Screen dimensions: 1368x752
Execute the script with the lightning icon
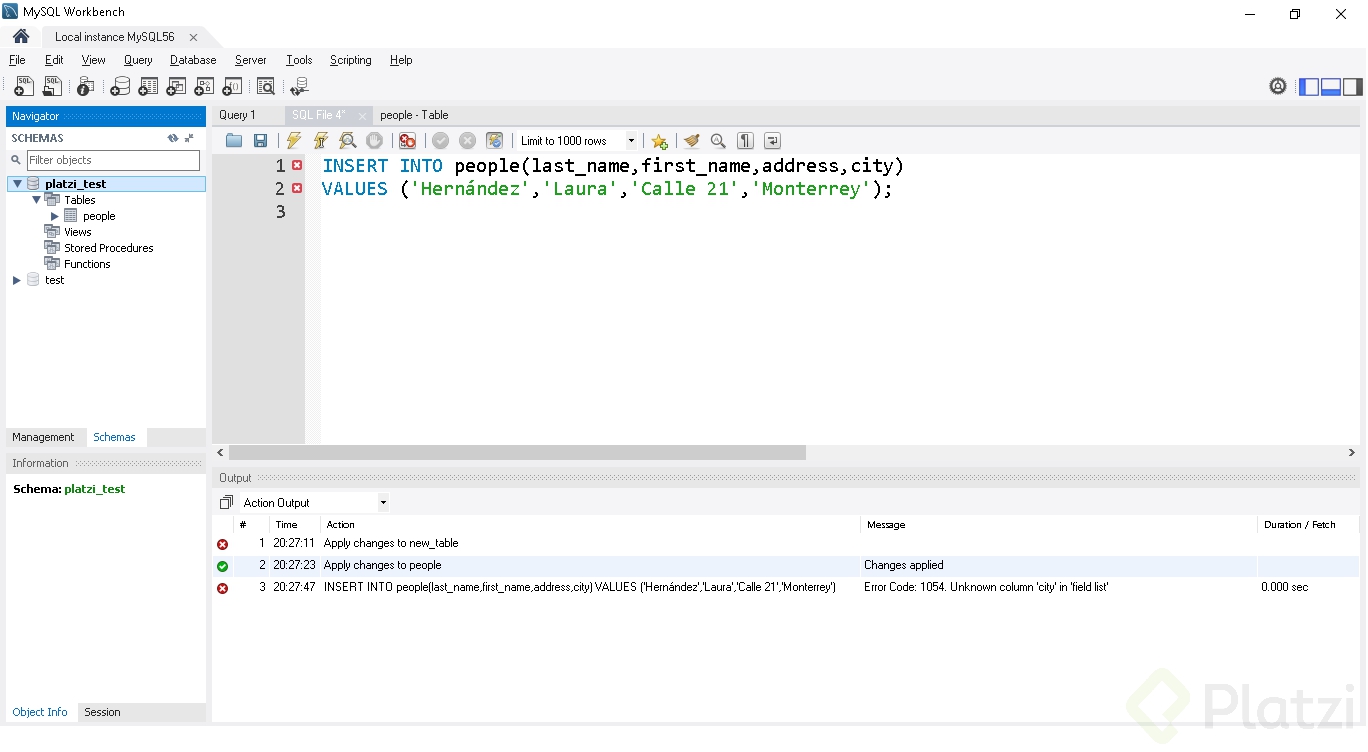(294, 141)
